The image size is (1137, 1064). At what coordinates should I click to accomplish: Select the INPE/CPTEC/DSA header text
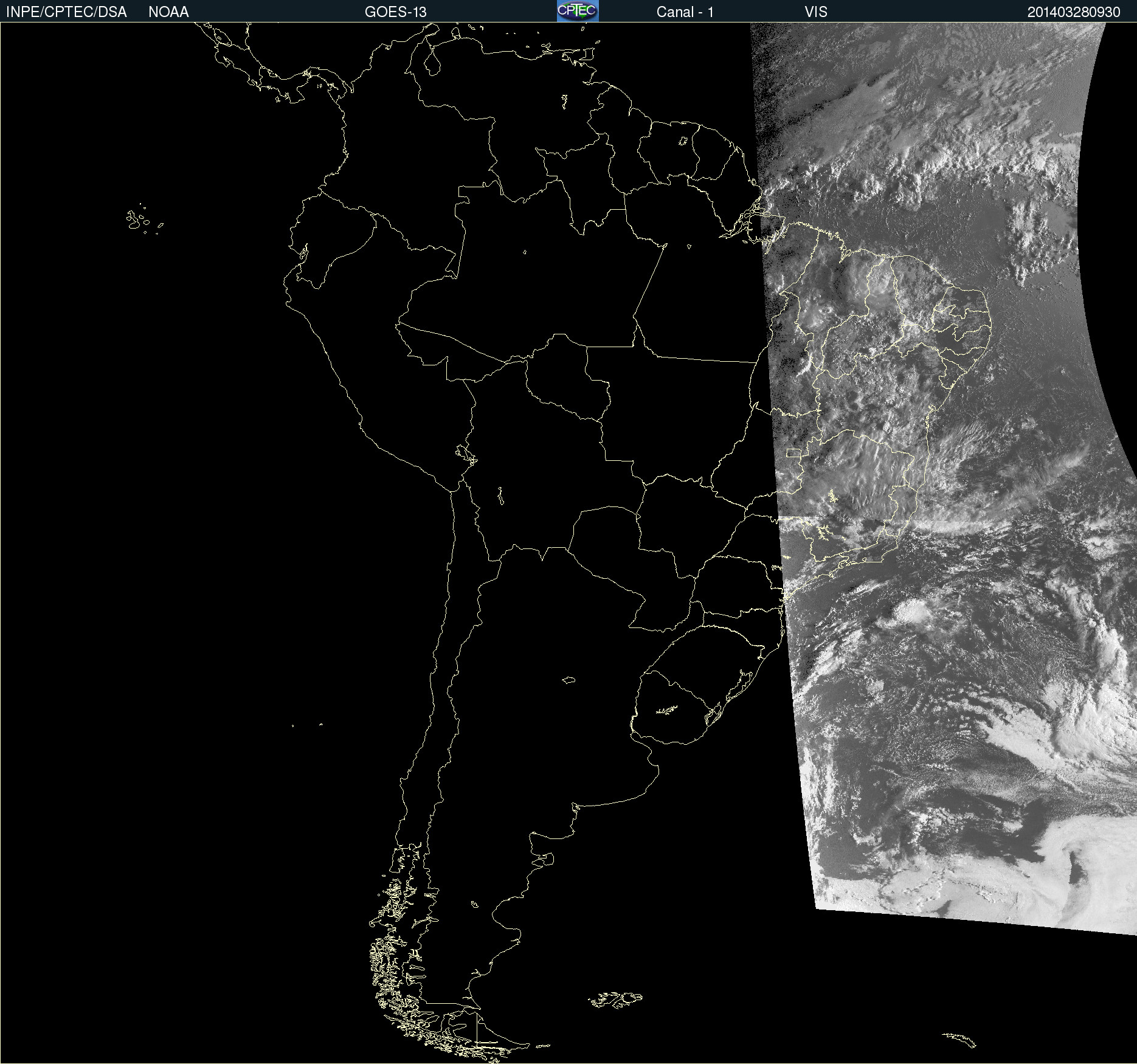(66, 12)
